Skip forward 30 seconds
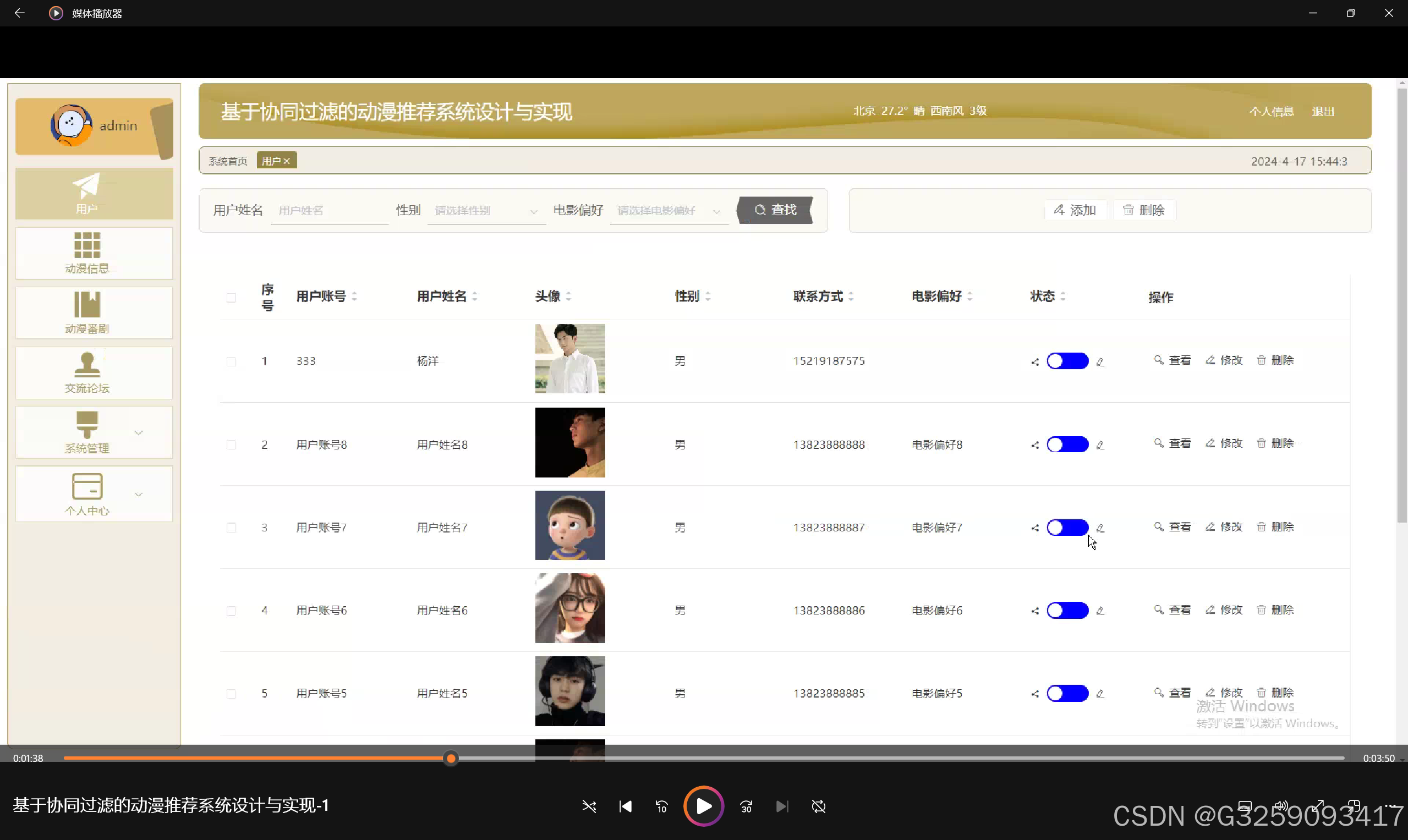This screenshot has height=840, width=1408. [746, 806]
